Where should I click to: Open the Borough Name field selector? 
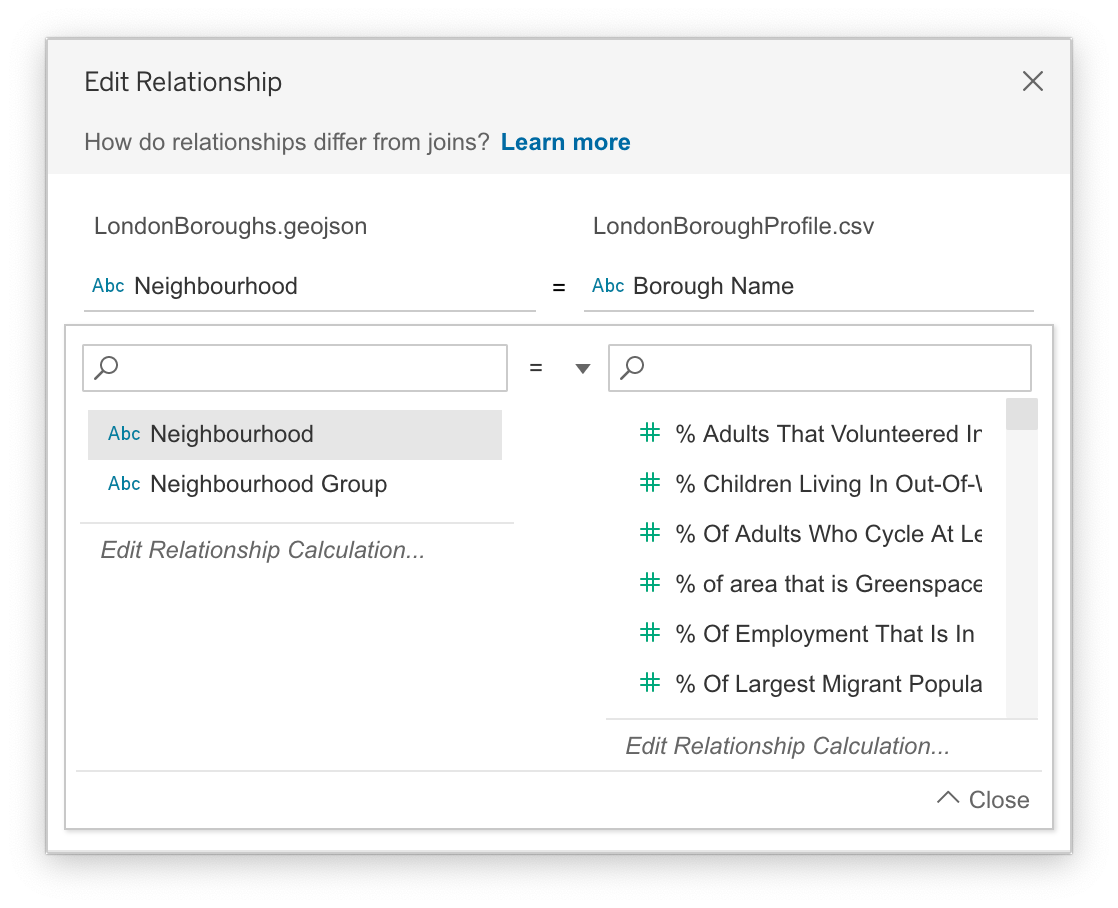point(808,287)
